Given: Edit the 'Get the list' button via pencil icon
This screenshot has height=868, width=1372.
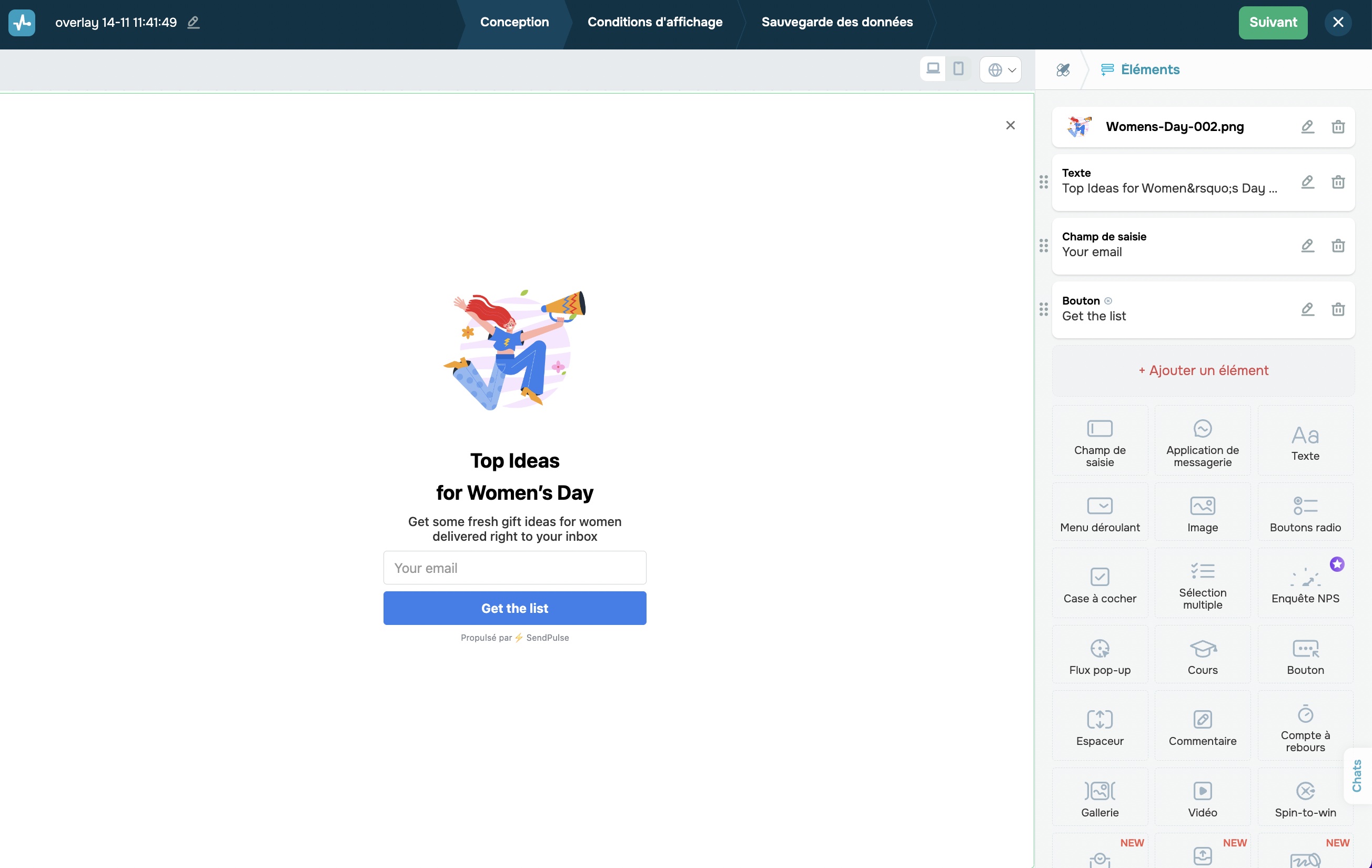Looking at the screenshot, I should pyautogui.click(x=1308, y=309).
